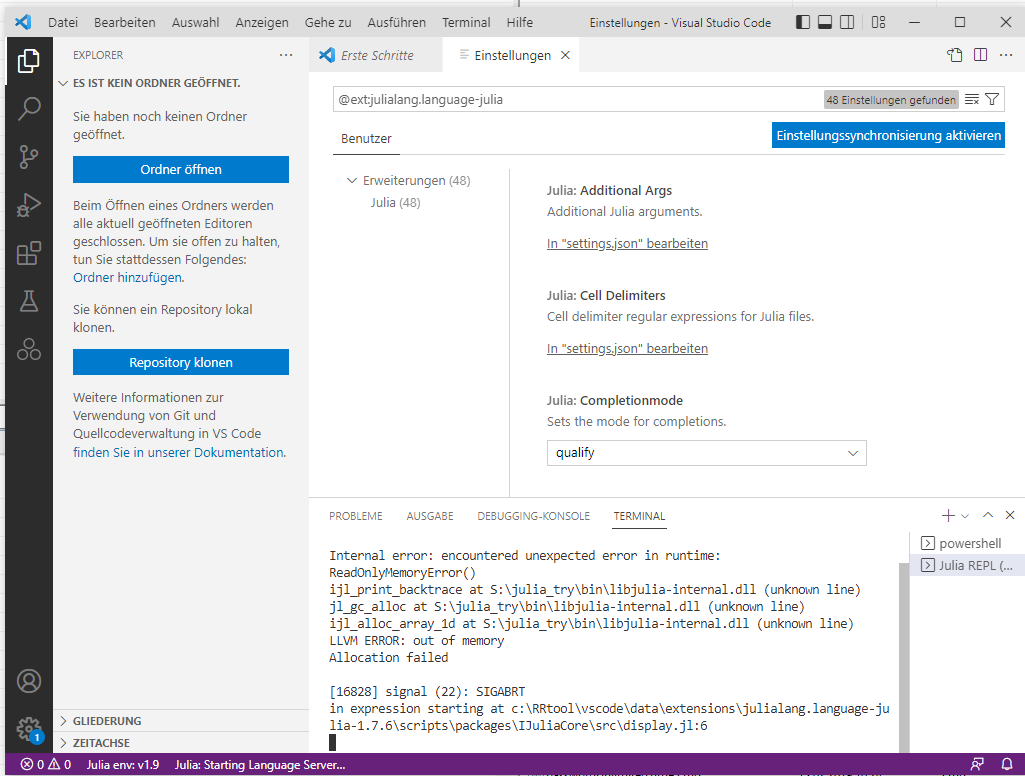Select the Benutzer settings tab

click(x=366, y=139)
